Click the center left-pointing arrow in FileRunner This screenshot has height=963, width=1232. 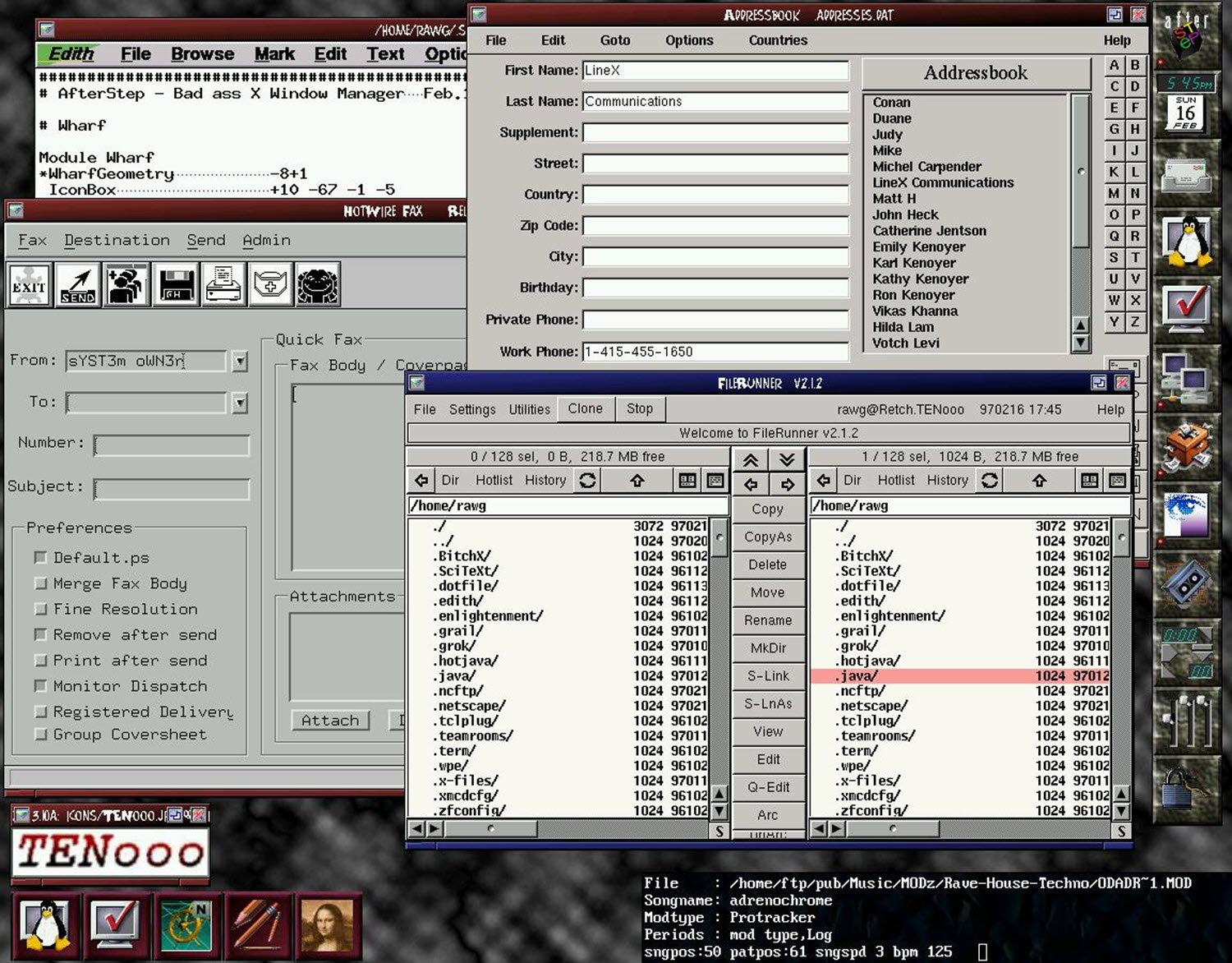751,484
